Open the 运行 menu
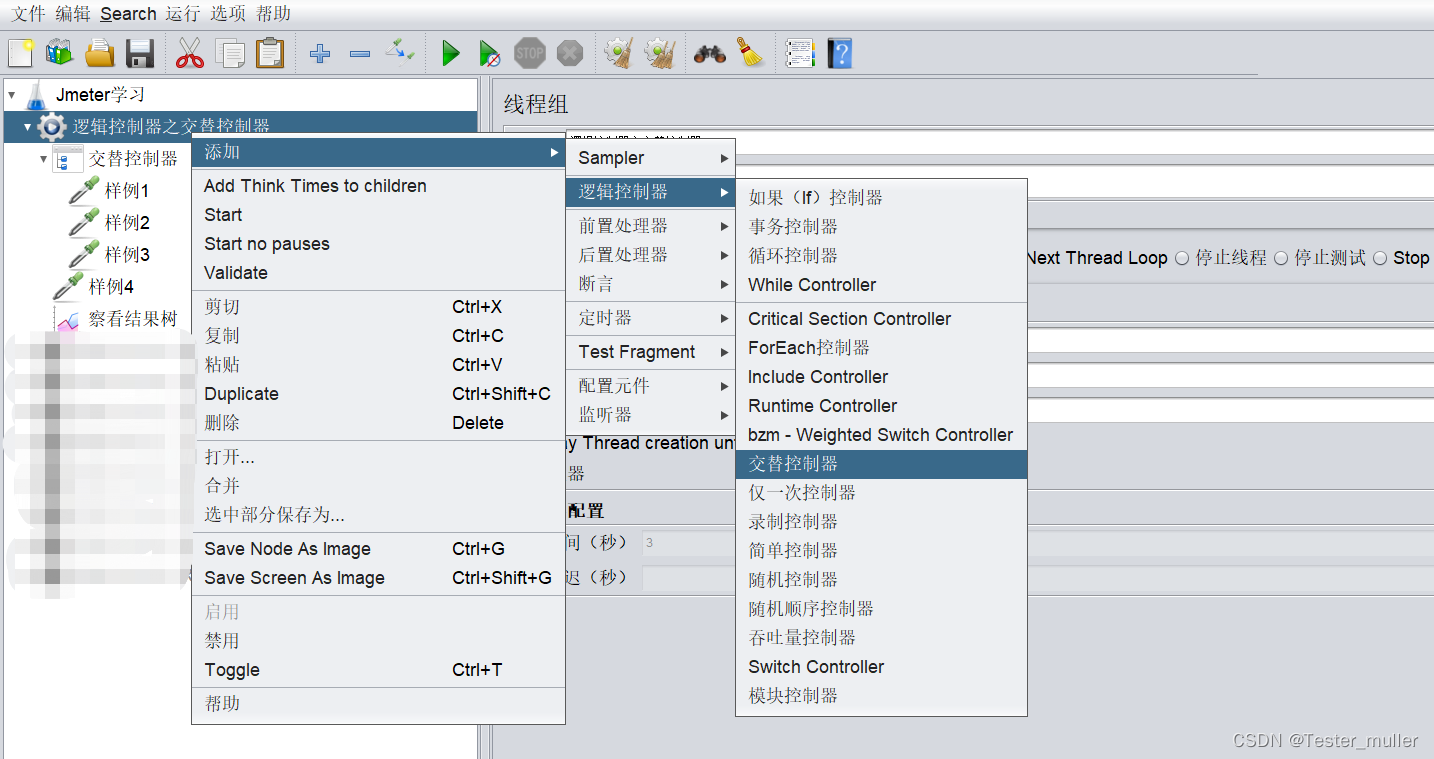Screen dimensions: 1434x759 pos(183,14)
